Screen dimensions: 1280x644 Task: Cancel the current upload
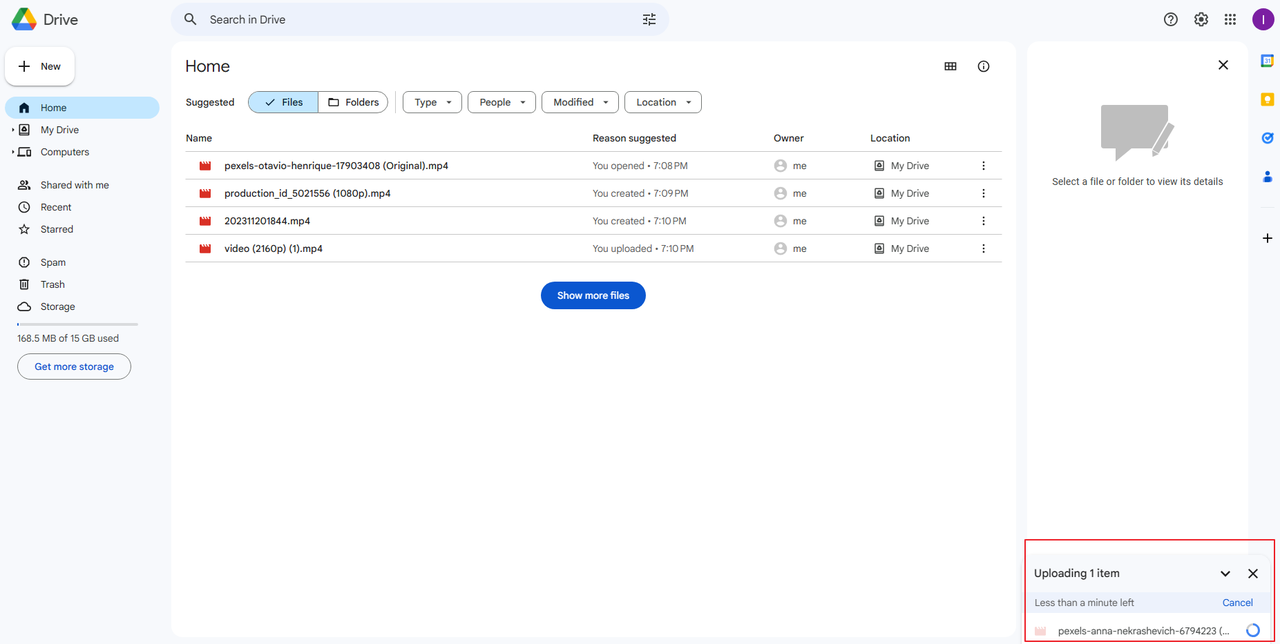coord(1237,603)
